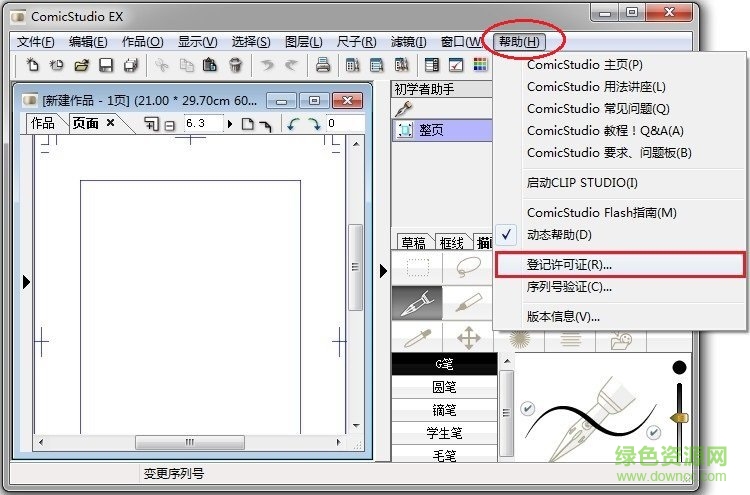Select the 整页 item in beginner assistant
The image size is (750, 495).
click(x=442, y=130)
